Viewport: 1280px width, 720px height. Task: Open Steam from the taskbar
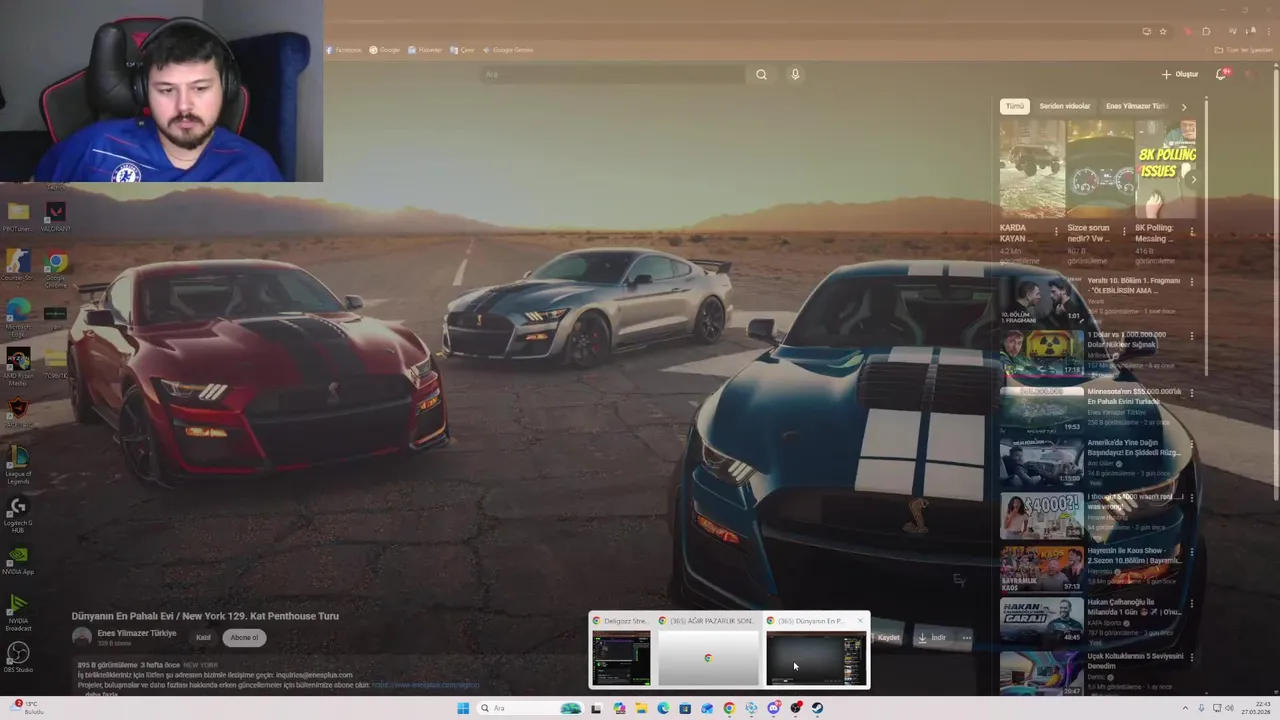(x=817, y=708)
